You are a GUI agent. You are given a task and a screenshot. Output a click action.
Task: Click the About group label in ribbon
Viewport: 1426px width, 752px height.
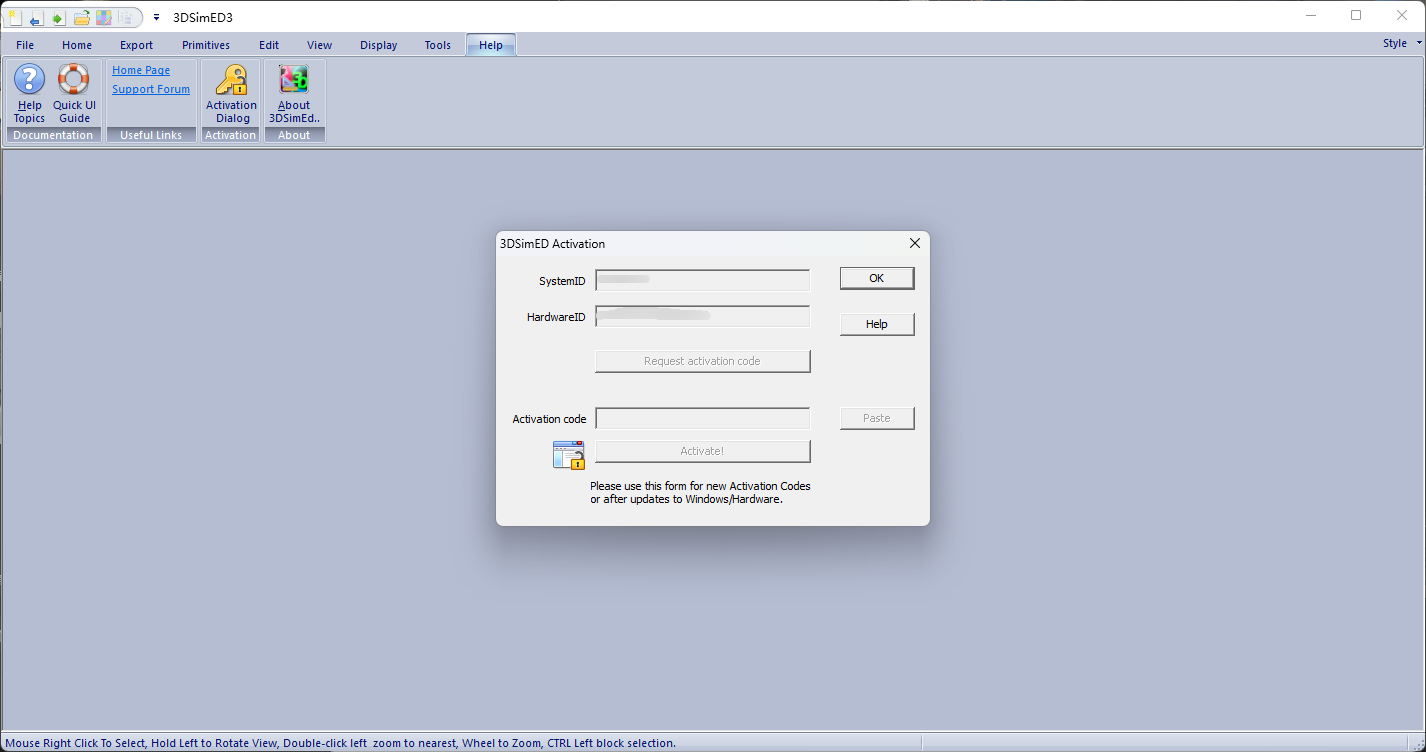tap(294, 135)
